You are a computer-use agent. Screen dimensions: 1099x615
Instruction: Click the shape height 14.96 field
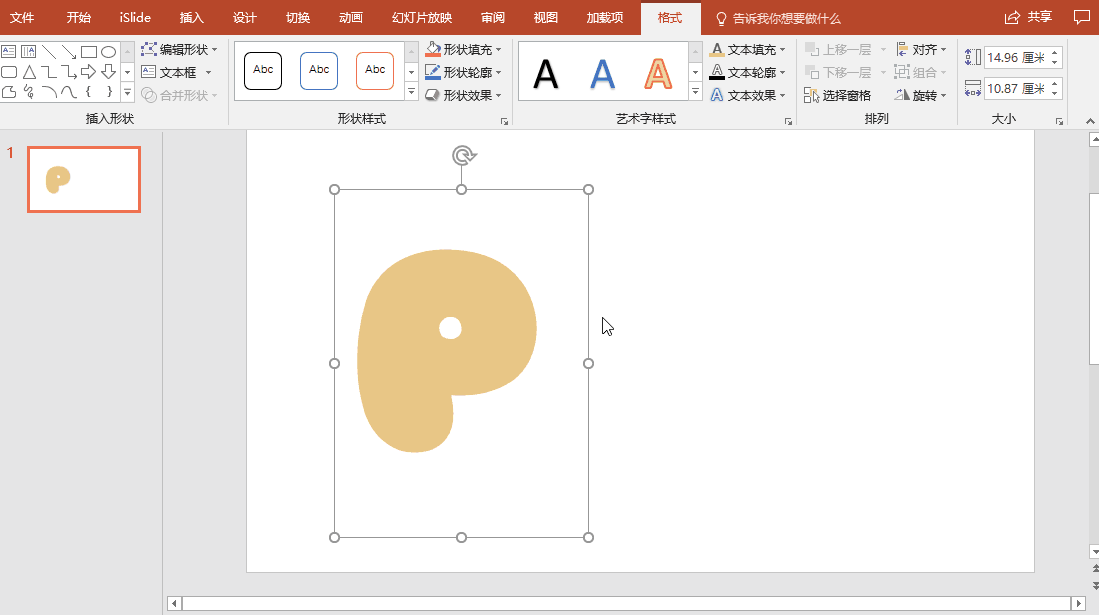[1016, 58]
